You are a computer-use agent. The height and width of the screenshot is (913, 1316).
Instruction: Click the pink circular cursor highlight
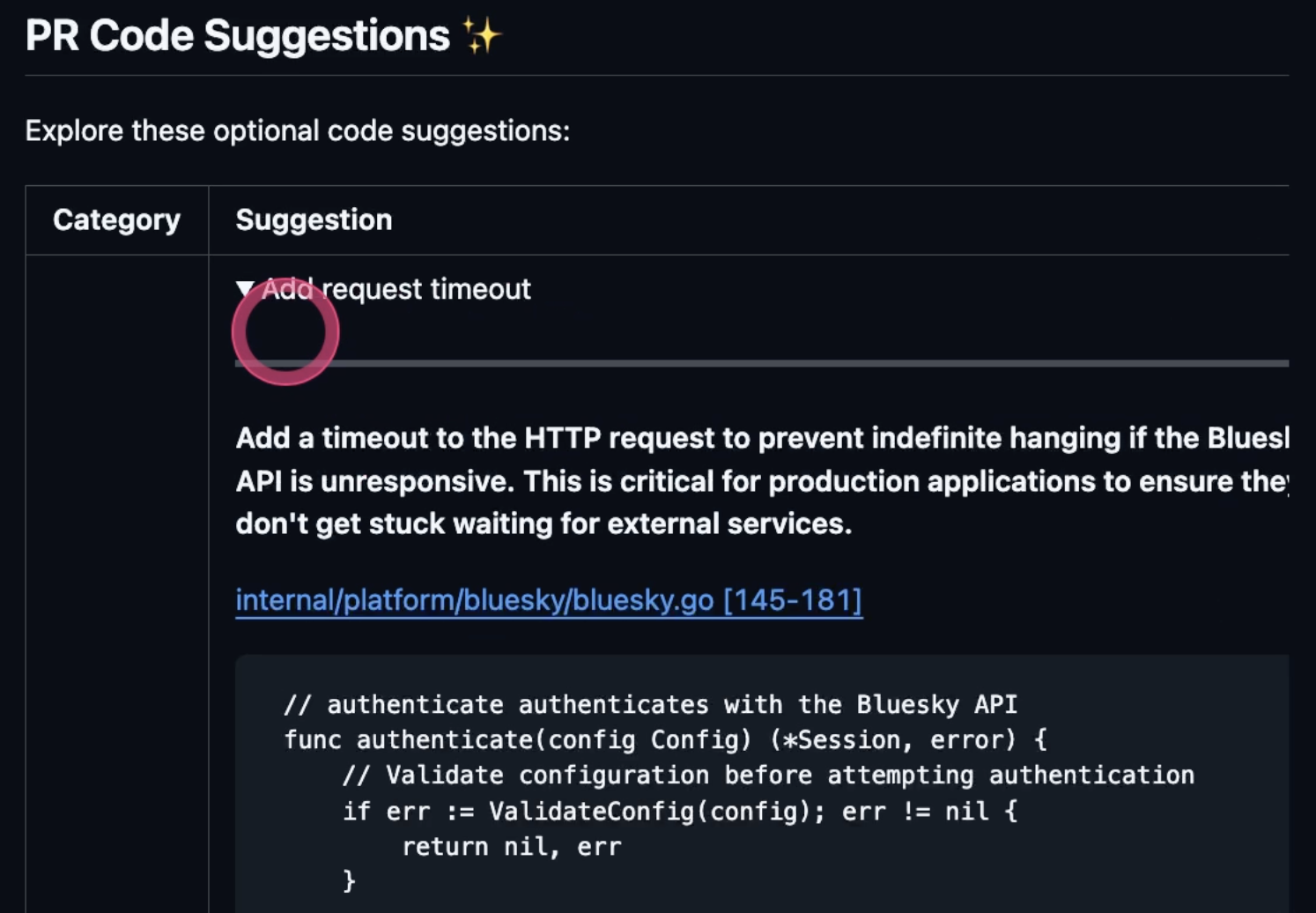point(285,331)
